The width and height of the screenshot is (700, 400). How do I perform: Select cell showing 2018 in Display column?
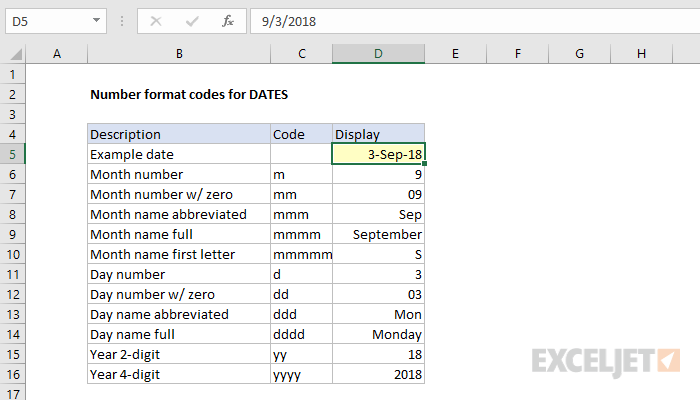(x=378, y=374)
